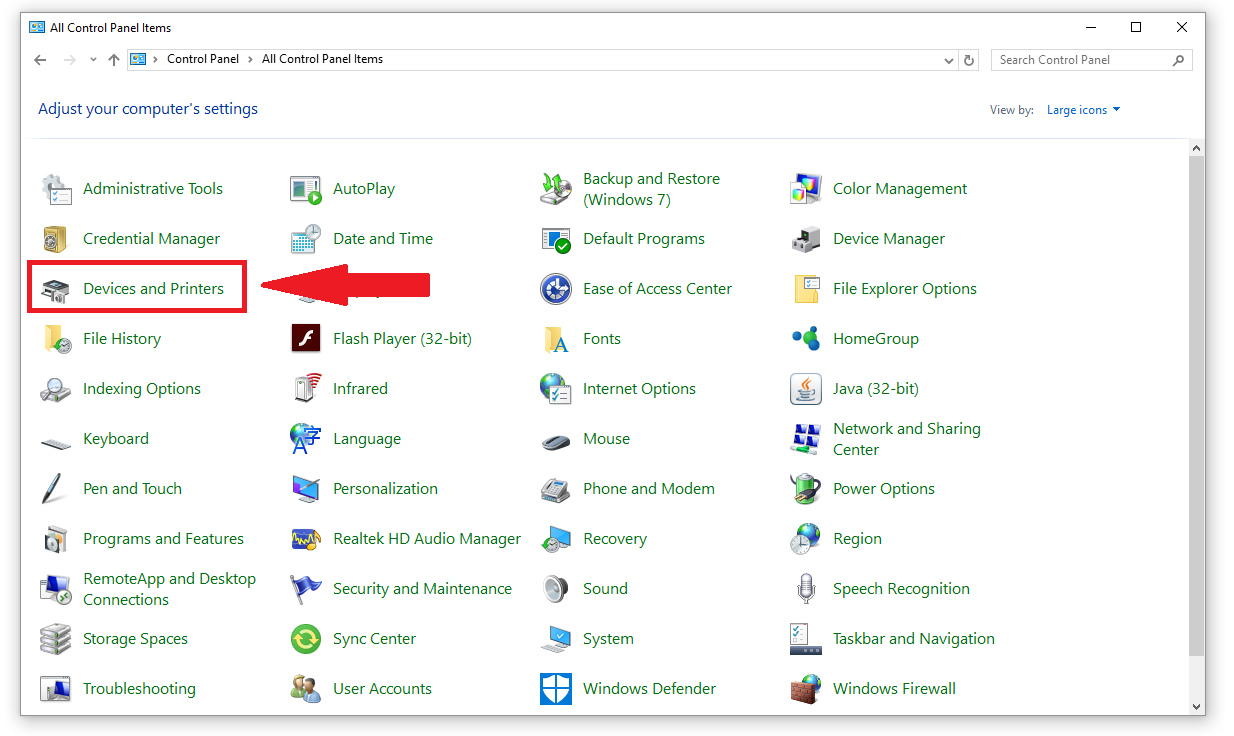Click the Devices and Printers icon
This screenshot has width=1234, height=736.
[56, 289]
